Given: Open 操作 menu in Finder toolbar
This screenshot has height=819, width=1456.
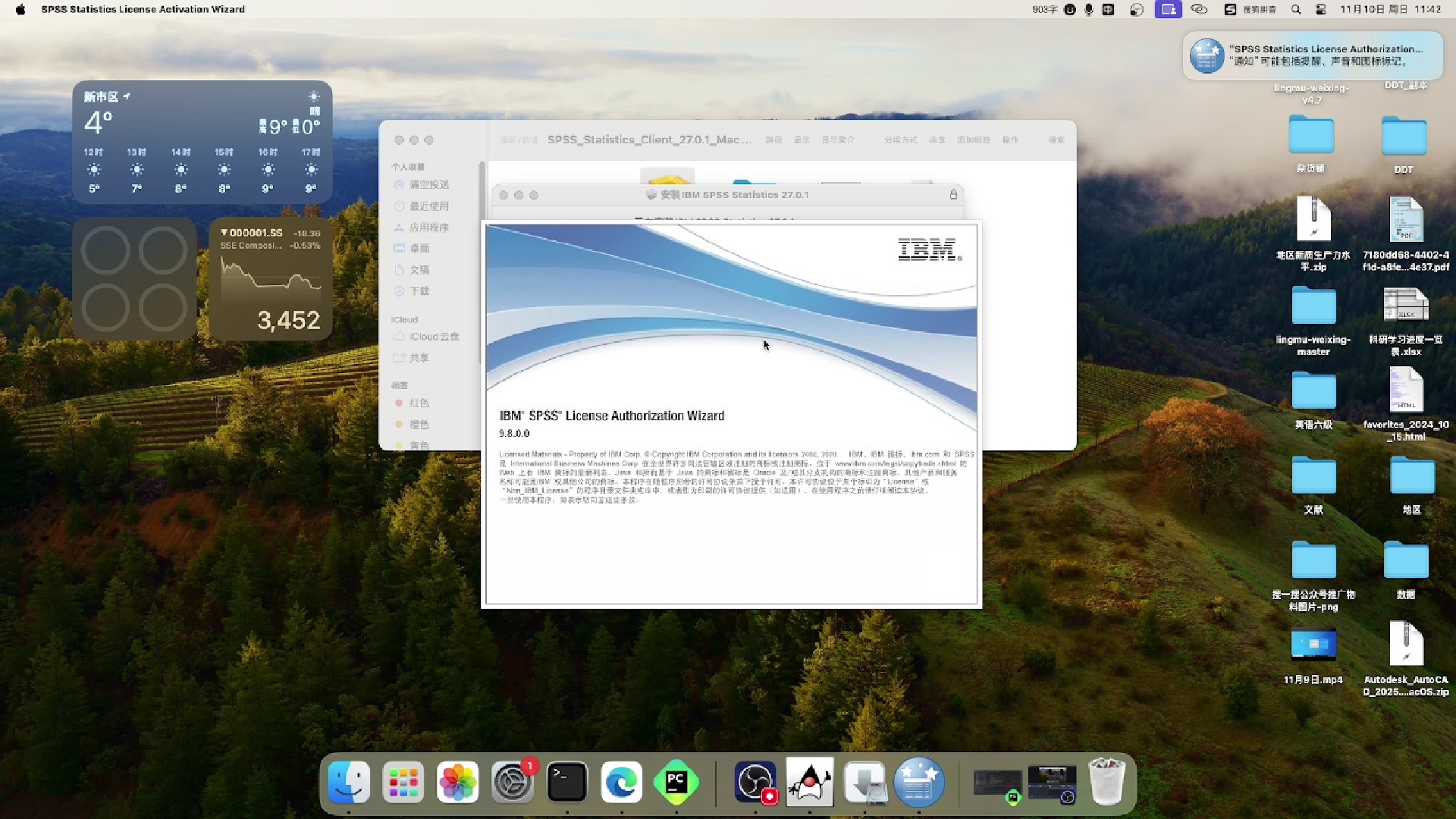Looking at the screenshot, I should tap(1010, 140).
